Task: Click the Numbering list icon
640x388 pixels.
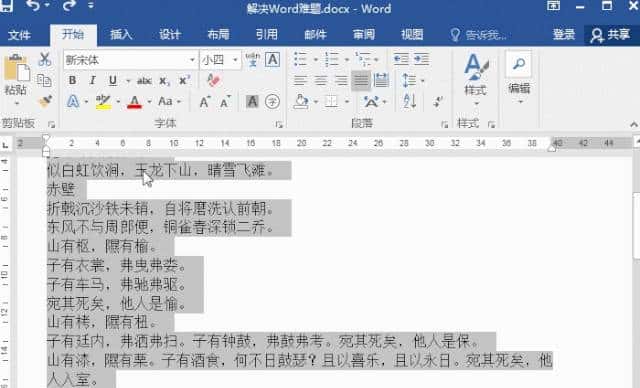Action: tap(332, 60)
